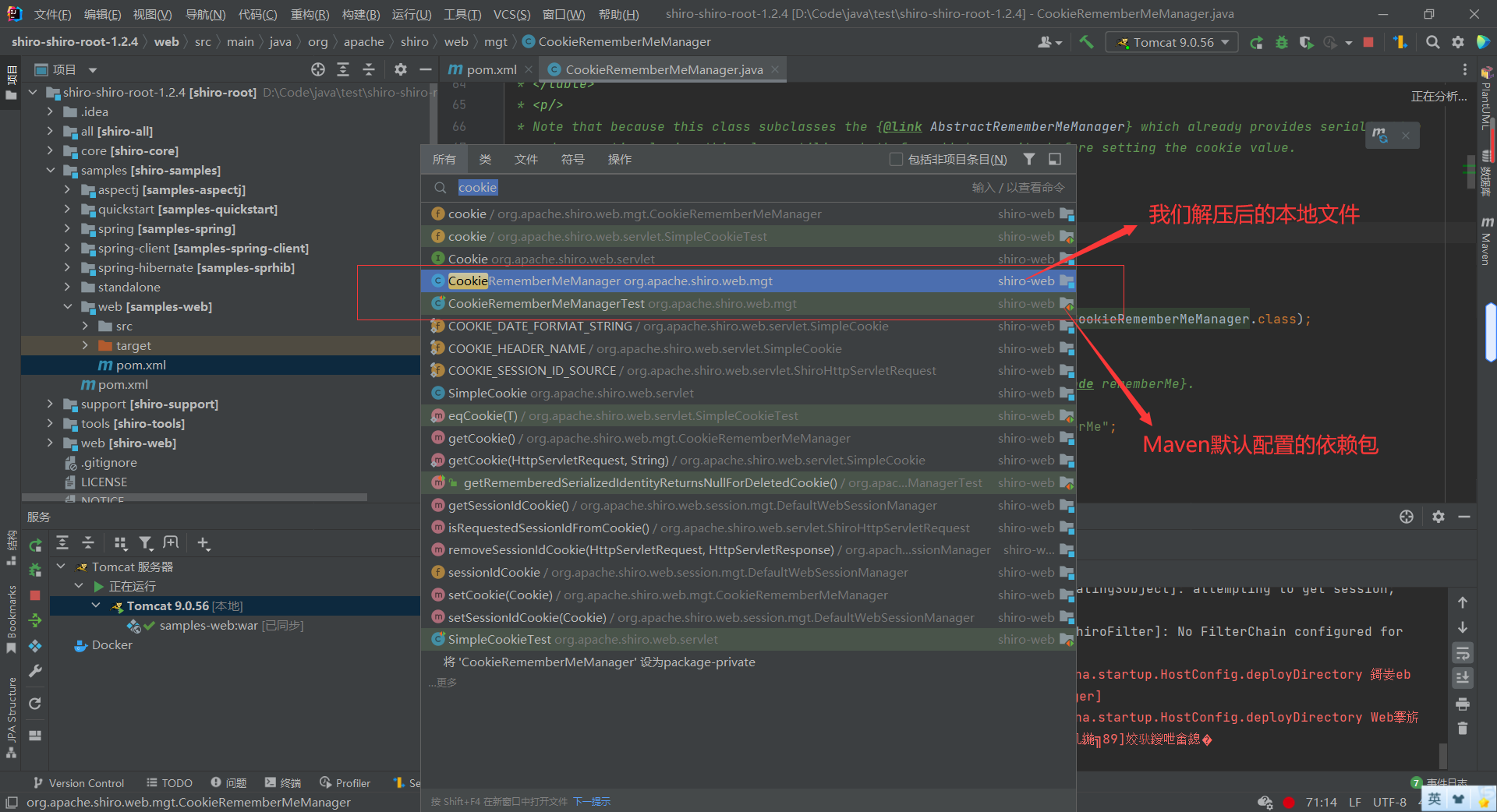Screen dimensions: 1497x812
Task: Select the 类 tab in search popup
Action: [485, 159]
